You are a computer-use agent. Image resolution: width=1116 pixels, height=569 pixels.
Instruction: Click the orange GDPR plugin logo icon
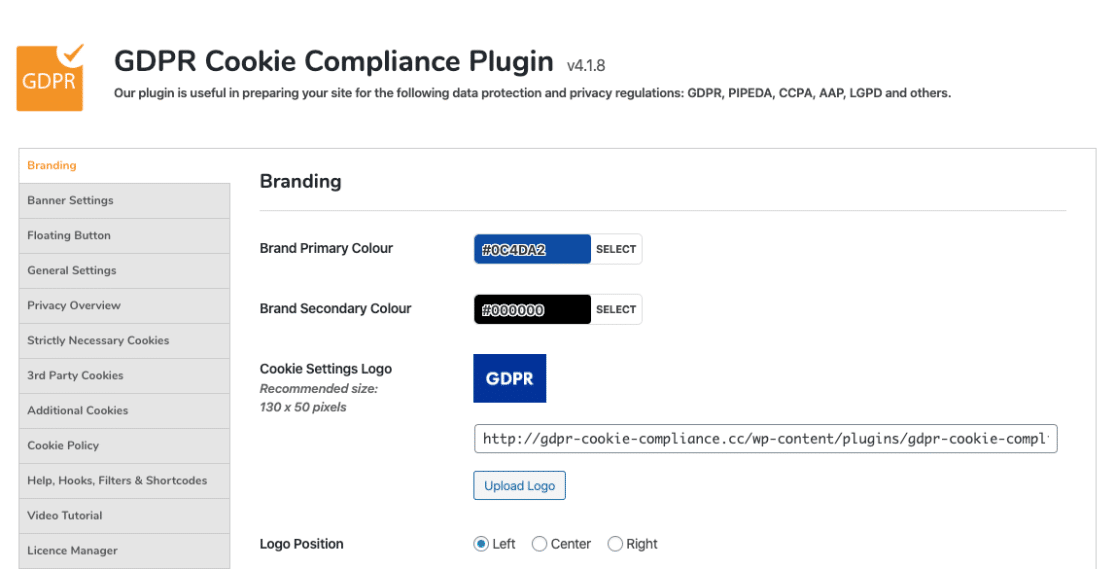click(x=50, y=78)
